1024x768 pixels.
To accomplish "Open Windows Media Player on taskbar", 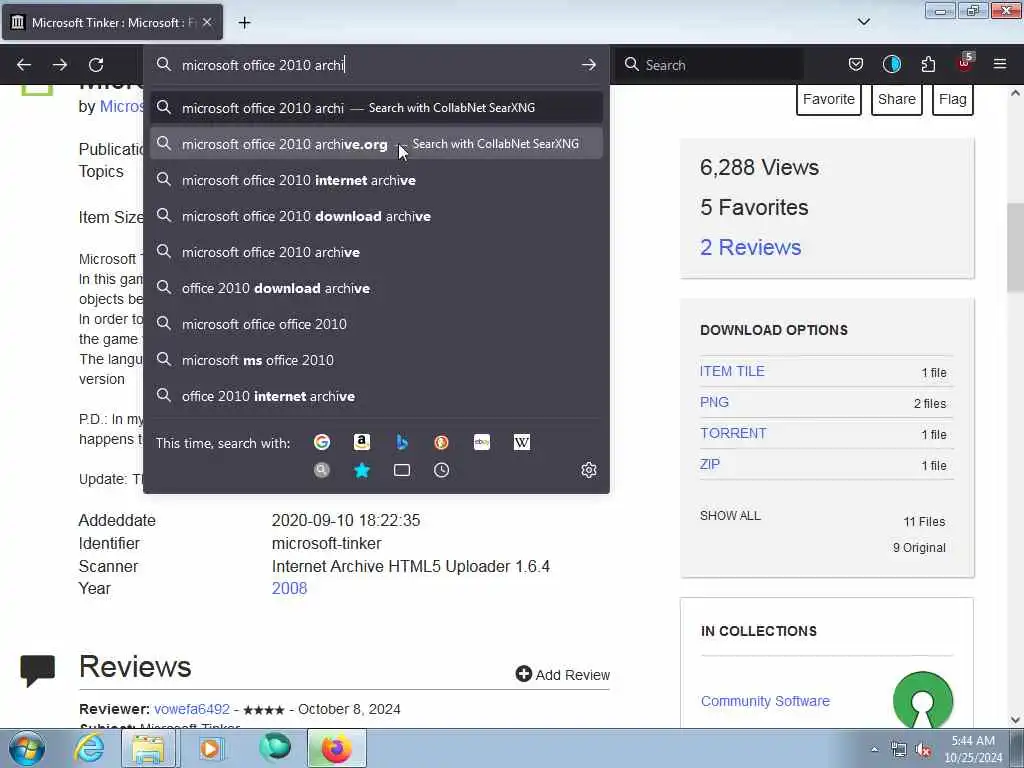I will [211, 748].
